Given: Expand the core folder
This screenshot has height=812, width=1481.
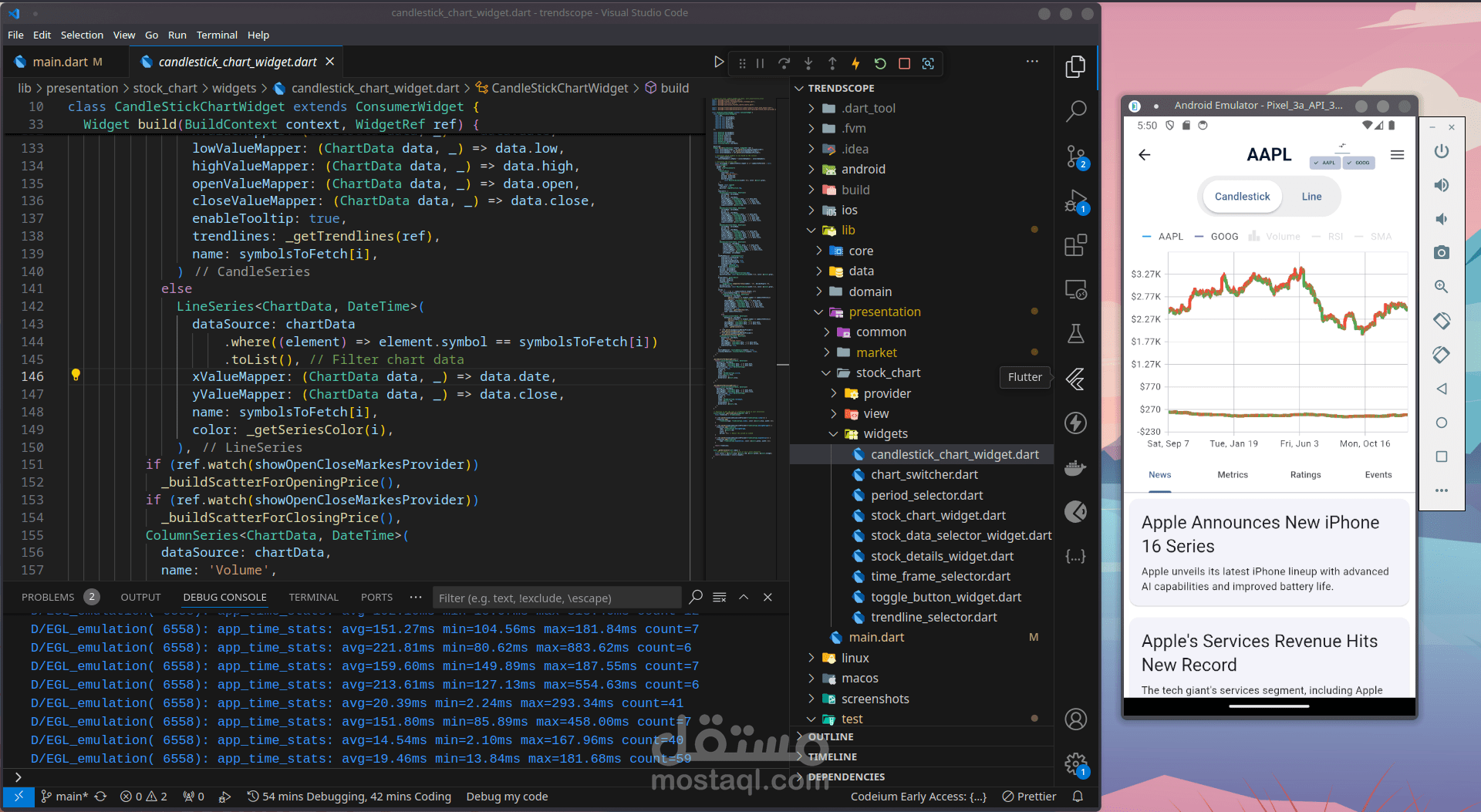Looking at the screenshot, I should [861, 251].
